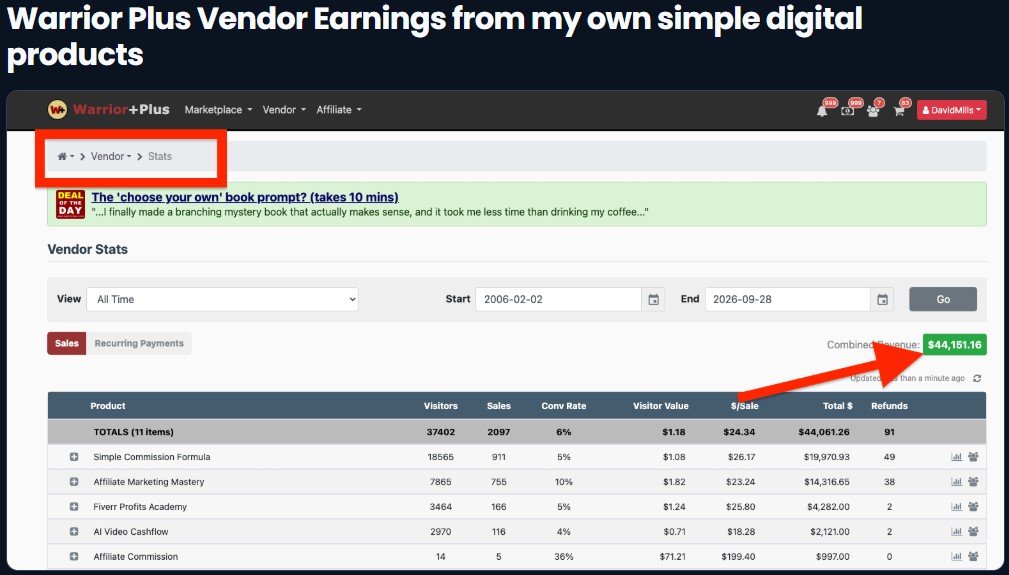This screenshot has width=1009, height=575.
Task: Click the Affiliate Commission product name
Action: point(135,556)
